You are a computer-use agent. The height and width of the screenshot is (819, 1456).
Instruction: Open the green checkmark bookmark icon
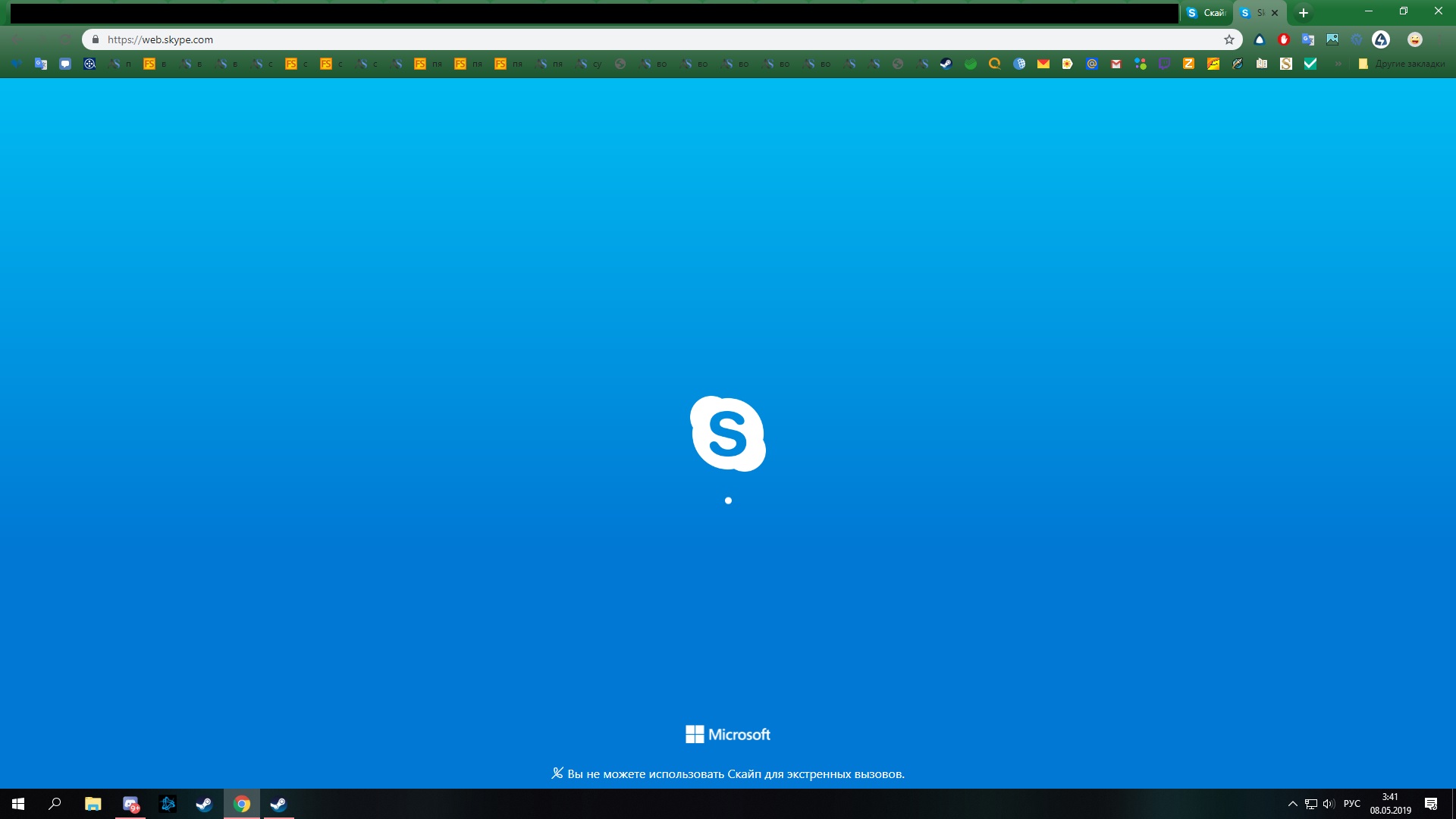[1310, 64]
